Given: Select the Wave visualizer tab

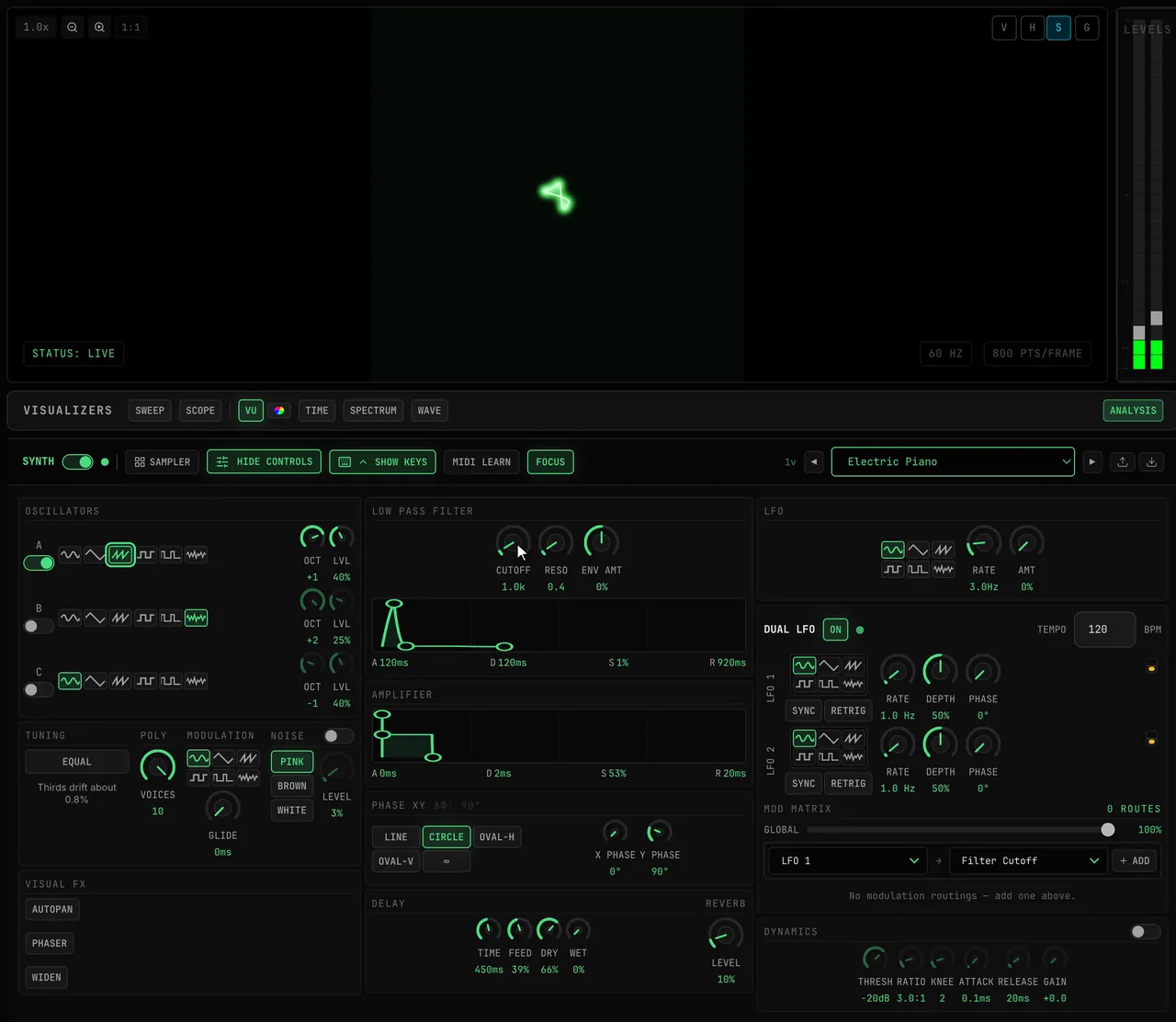Looking at the screenshot, I should pos(429,411).
